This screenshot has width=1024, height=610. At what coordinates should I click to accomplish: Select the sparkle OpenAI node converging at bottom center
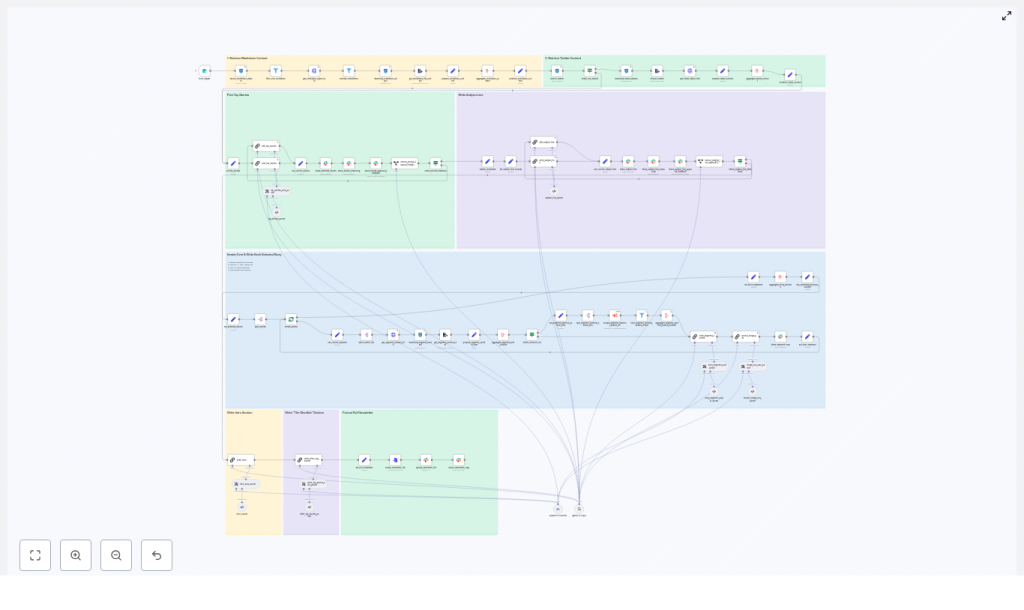tap(560, 508)
